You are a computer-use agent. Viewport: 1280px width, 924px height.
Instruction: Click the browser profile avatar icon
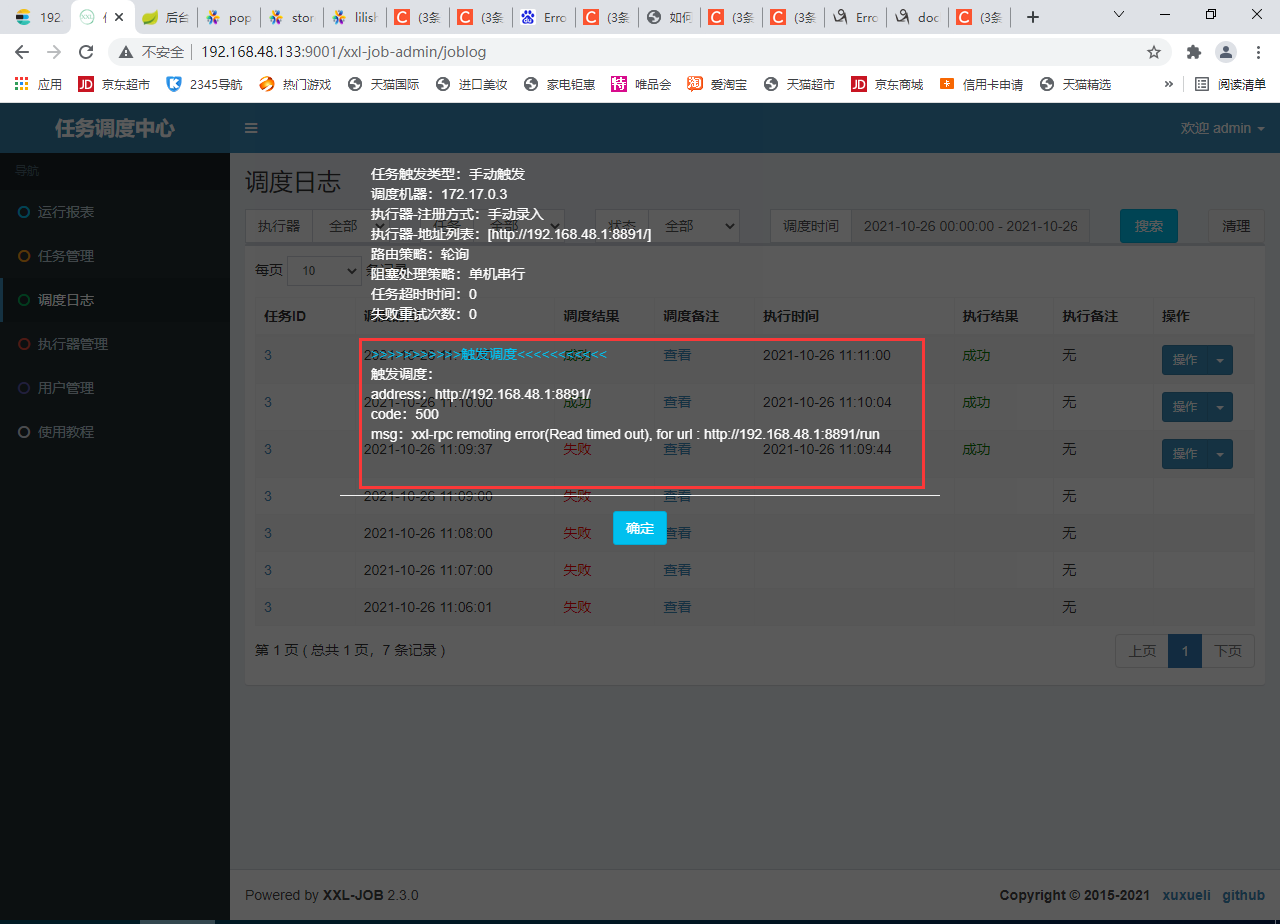pos(1226,52)
